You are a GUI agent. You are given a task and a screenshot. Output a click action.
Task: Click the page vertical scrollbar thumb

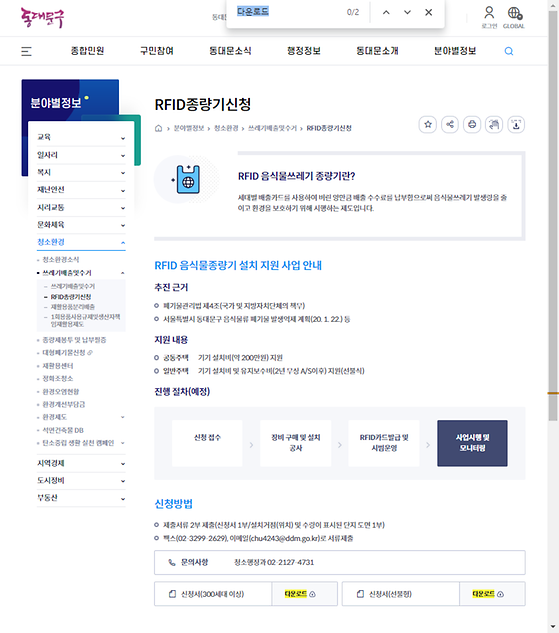553,216
